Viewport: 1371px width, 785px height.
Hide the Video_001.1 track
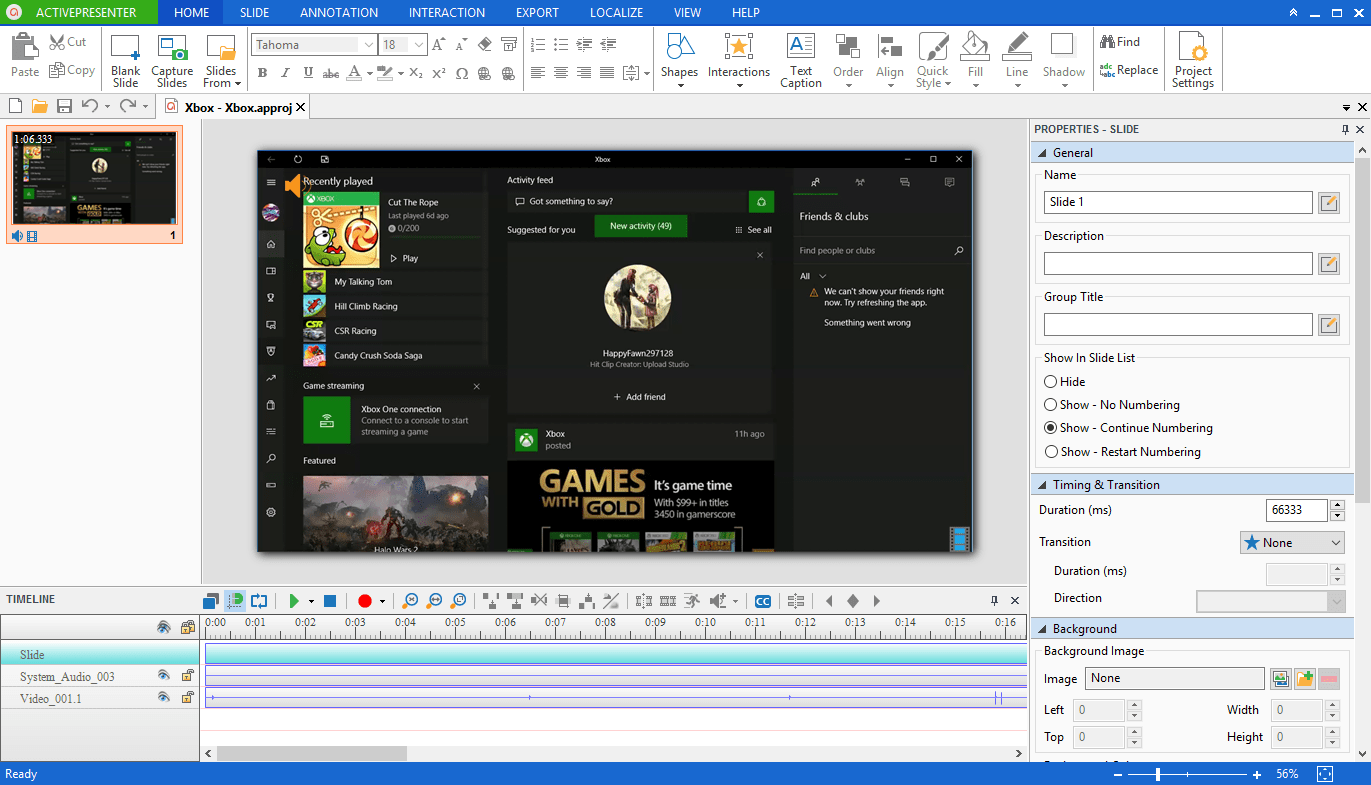(165, 697)
